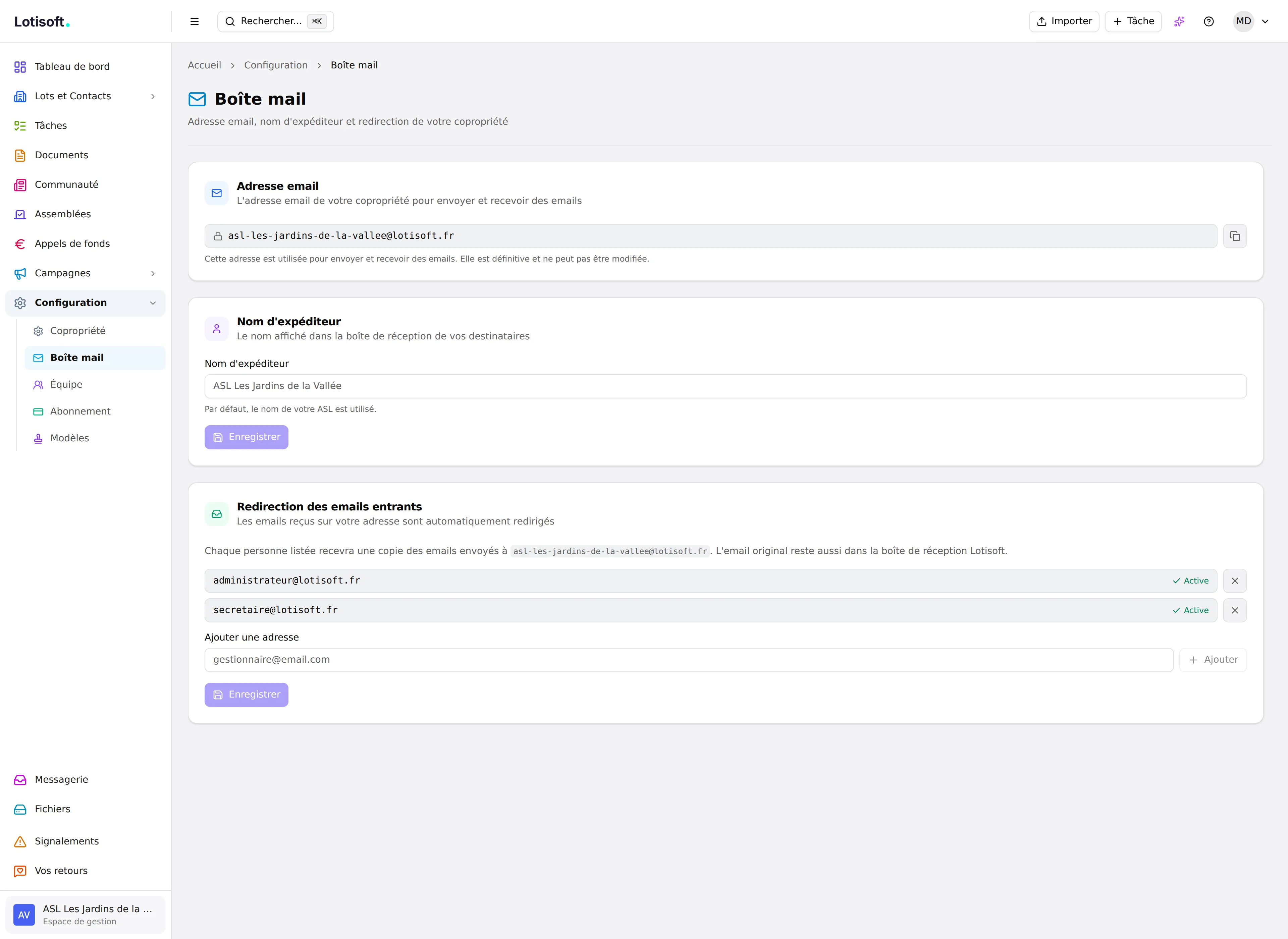
Task: Click the Modèles stamp icon
Action: (x=38, y=438)
